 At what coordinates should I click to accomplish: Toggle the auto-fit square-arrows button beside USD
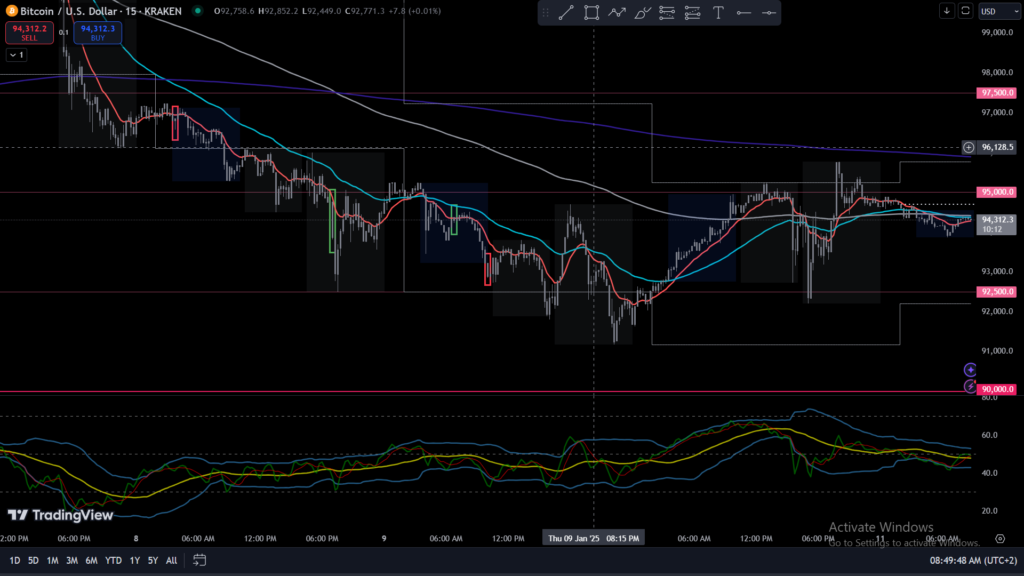tap(965, 11)
